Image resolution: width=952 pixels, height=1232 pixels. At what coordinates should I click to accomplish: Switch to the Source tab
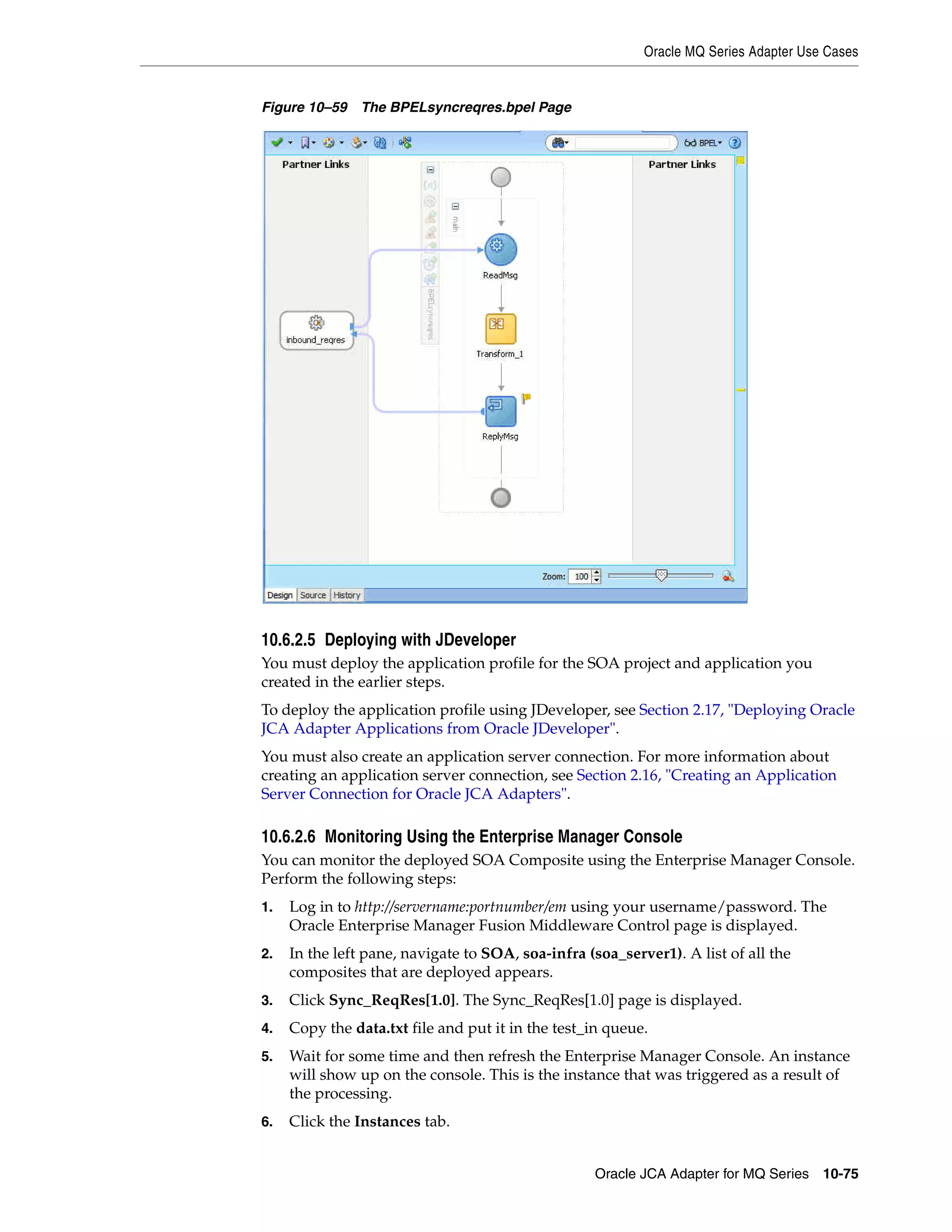tap(313, 595)
